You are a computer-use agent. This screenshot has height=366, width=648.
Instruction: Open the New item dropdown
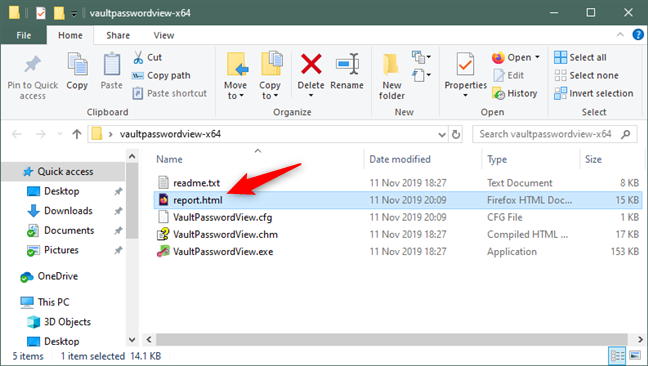point(422,57)
